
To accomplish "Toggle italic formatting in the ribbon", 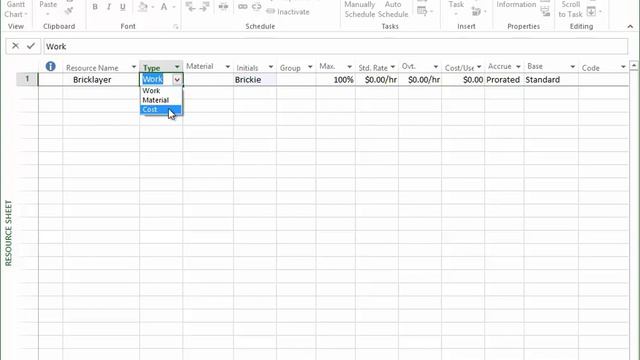I will tap(109, 7).
